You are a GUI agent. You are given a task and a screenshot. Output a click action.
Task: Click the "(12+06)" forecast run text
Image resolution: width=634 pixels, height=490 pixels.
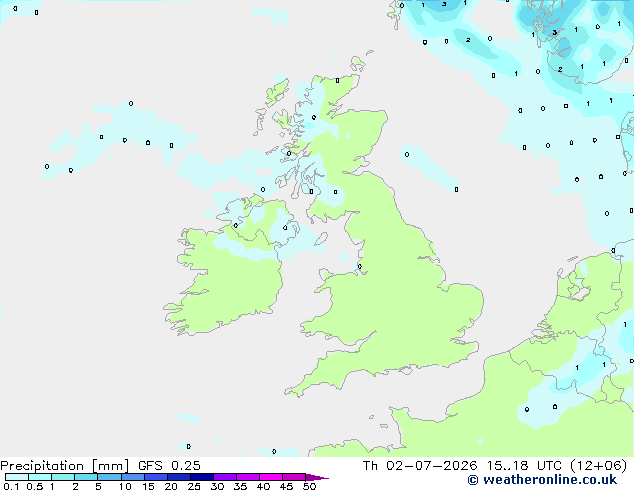[598, 466]
